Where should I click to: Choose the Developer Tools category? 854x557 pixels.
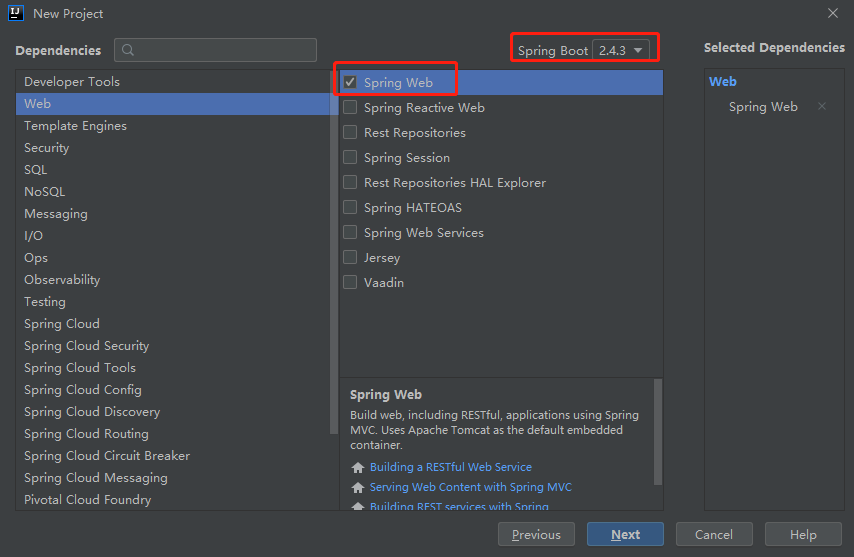pos(72,82)
